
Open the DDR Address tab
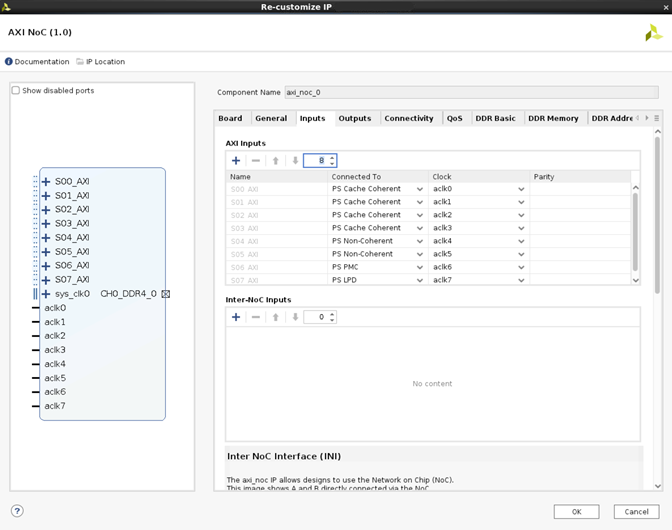coord(612,118)
